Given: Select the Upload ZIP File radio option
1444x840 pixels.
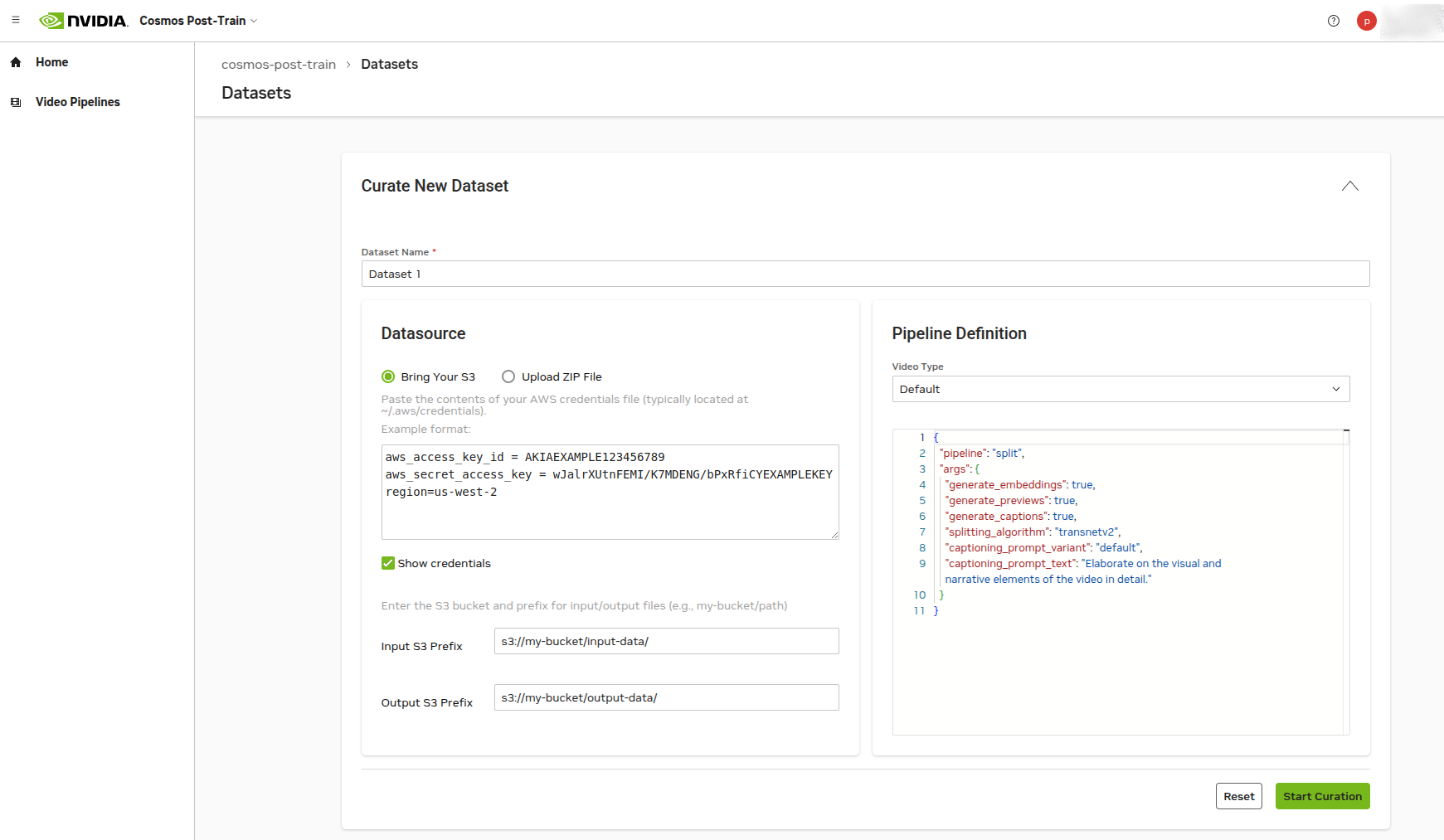Looking at the screenshot, I should (508, 376).
